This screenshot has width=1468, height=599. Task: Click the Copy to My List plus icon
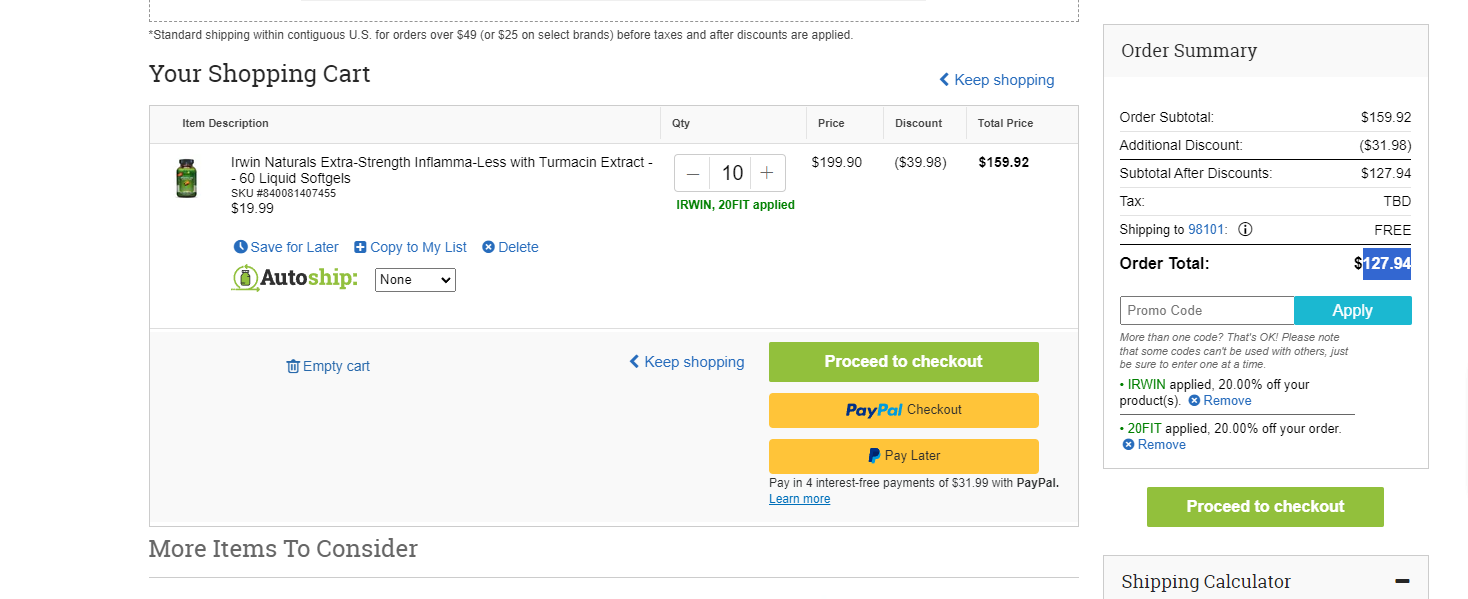361,247
